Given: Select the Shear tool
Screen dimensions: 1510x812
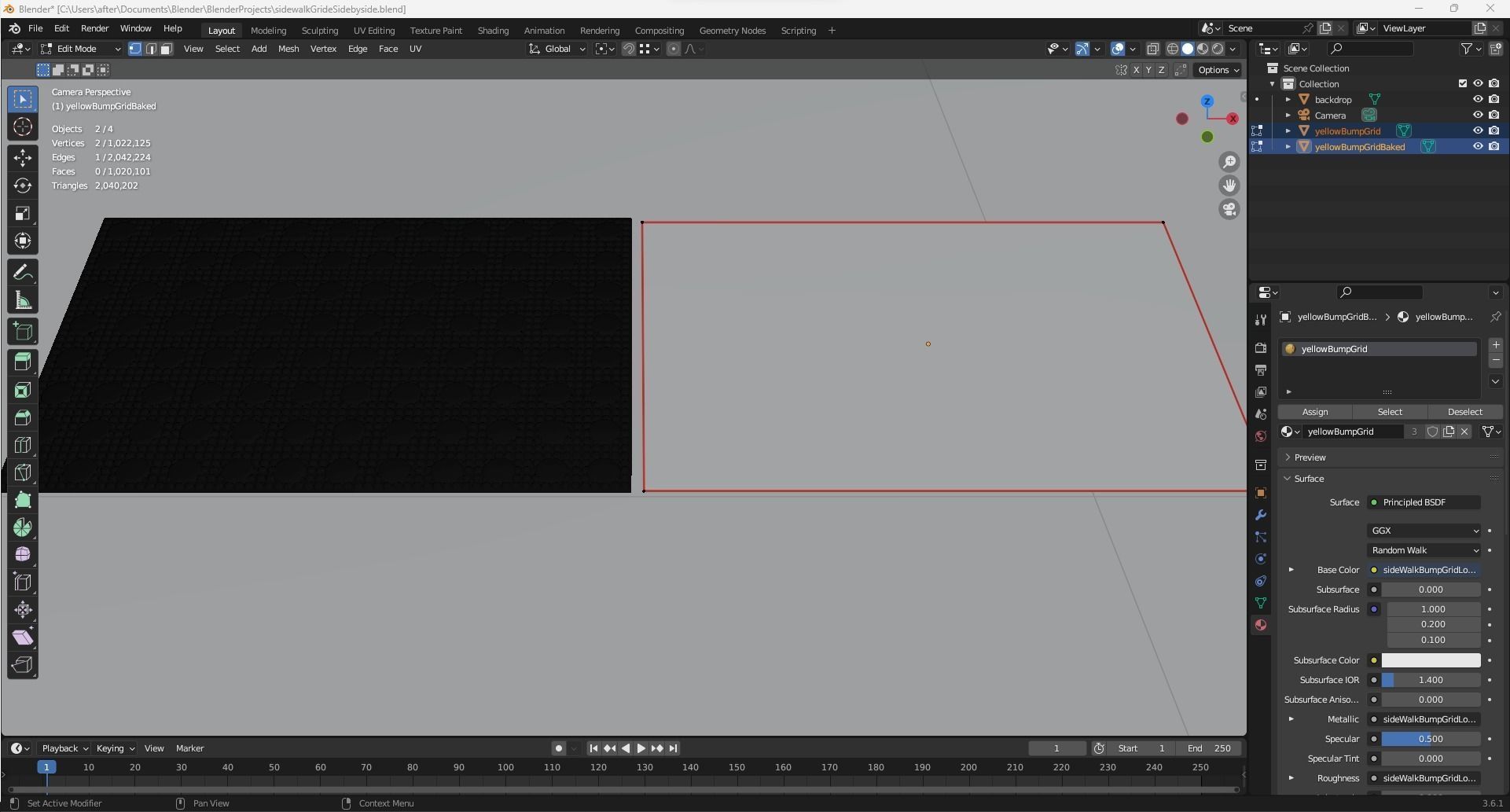Looking at the screenshot, I should click(23, 637).
